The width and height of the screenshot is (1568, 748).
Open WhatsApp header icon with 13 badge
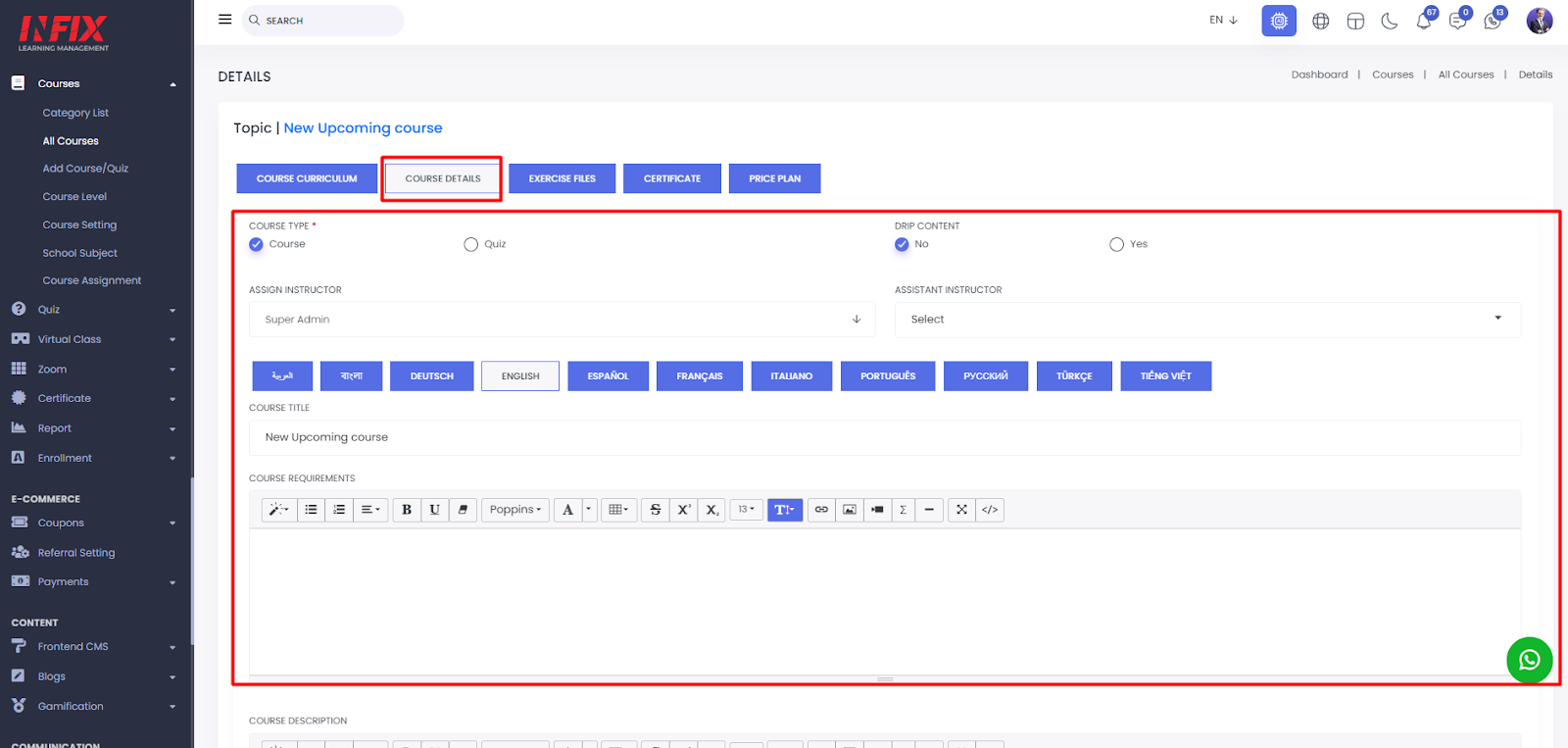click(1493, 21)
